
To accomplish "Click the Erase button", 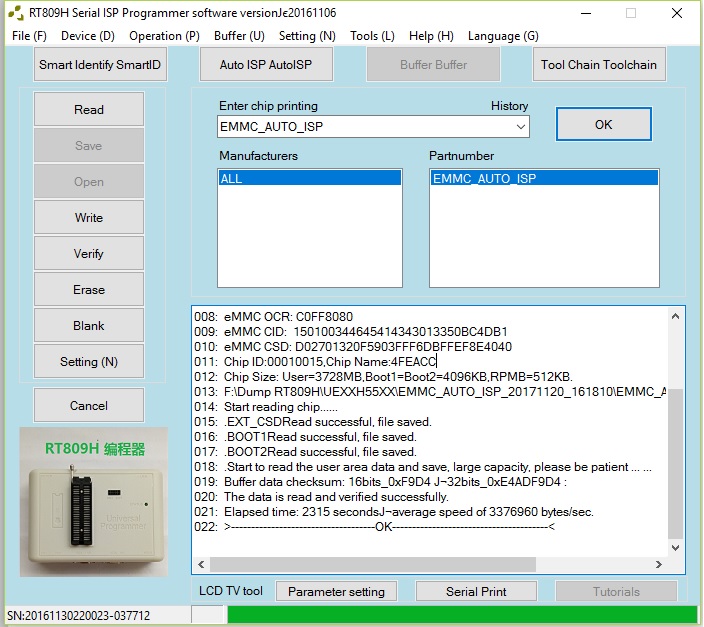I will coord(89,289).
